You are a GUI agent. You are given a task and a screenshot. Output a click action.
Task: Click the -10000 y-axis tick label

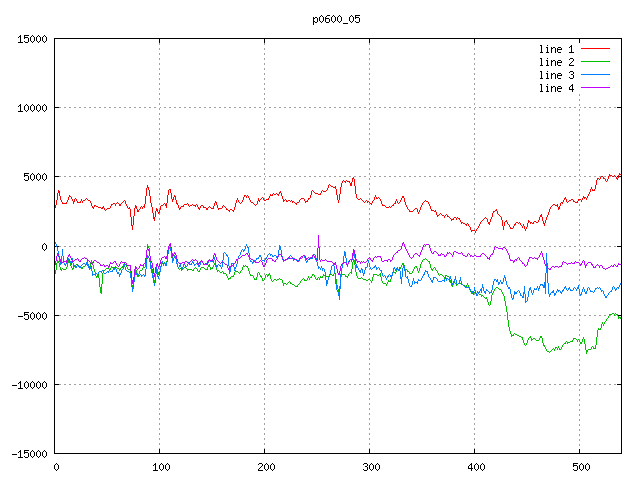(28, 384)
